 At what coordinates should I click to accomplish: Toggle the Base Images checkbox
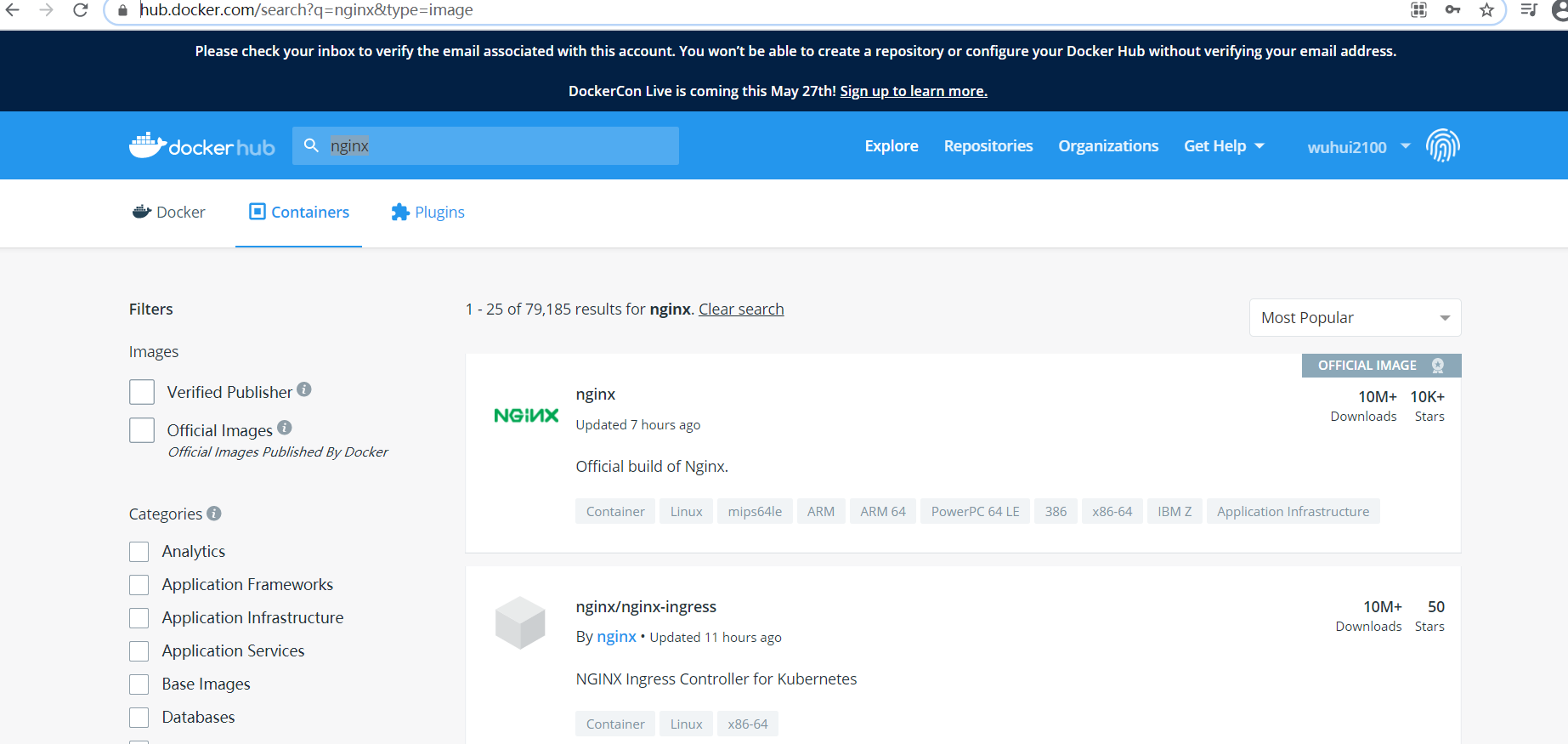[x=139, y=684]
